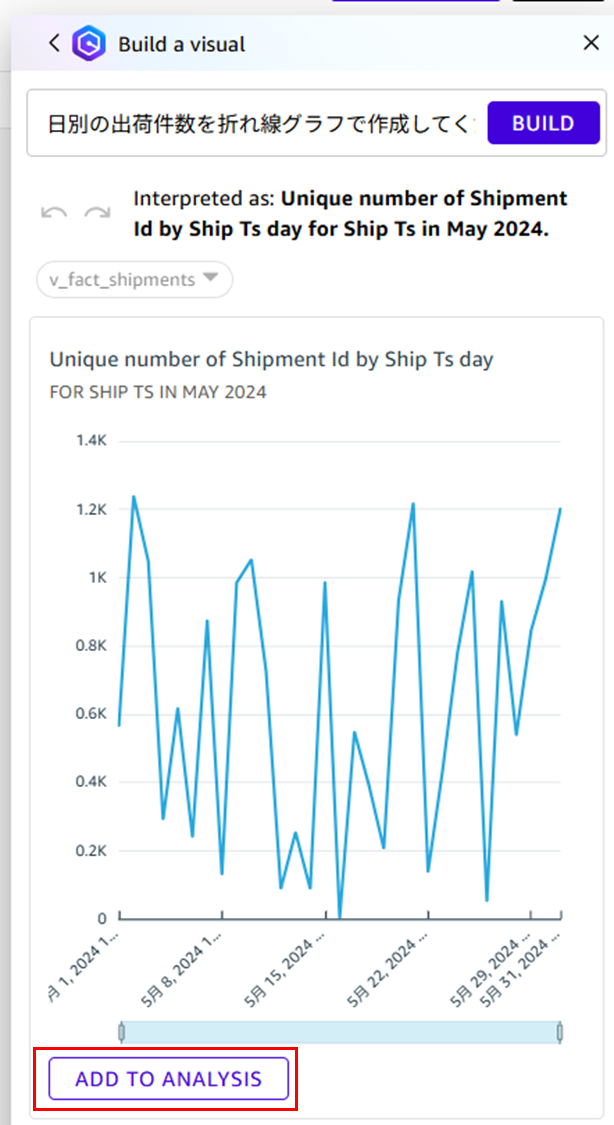The width and height of the screenshot is (614, 1125).
Task: Click the 1.4K y-axis label
Action: point(91,441)
